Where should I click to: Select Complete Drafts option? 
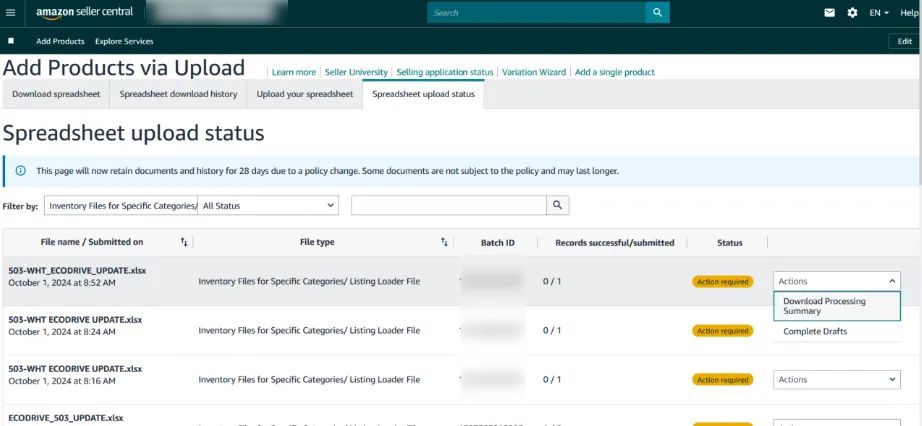pyautogui.click(x=837, y=331)
